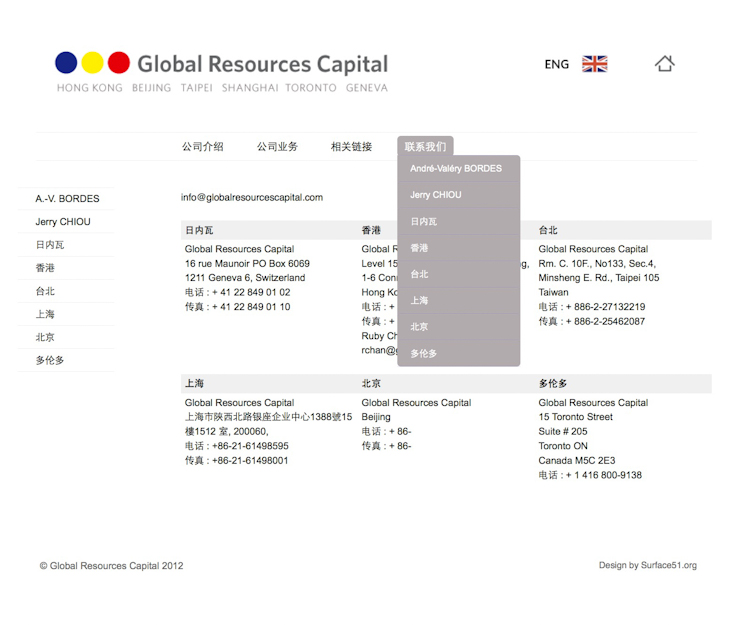This screenshot has width=740, height=627.
Task: Open Jerry CHIOU in the sidebar
Action: pos(63,222)
